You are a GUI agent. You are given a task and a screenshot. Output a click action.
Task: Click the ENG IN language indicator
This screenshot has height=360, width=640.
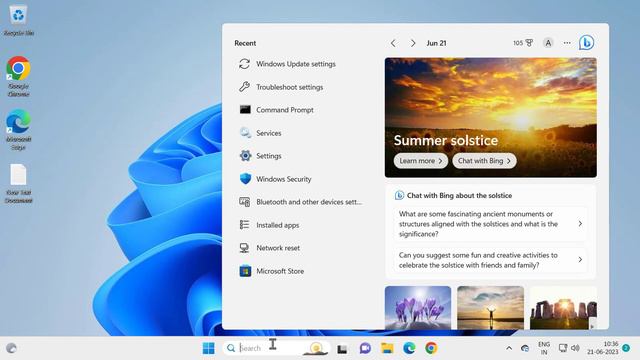(544, 348)
